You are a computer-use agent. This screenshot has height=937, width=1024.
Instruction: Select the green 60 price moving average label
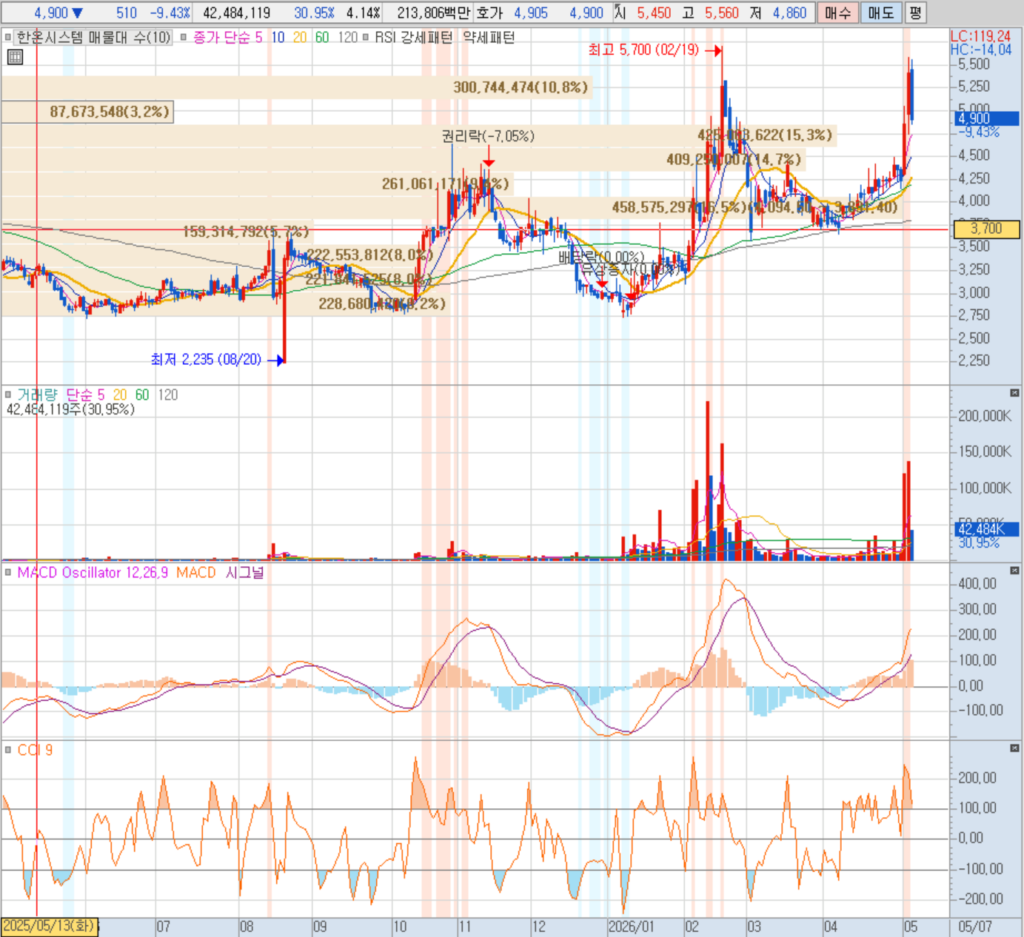[x=322, y=38]
